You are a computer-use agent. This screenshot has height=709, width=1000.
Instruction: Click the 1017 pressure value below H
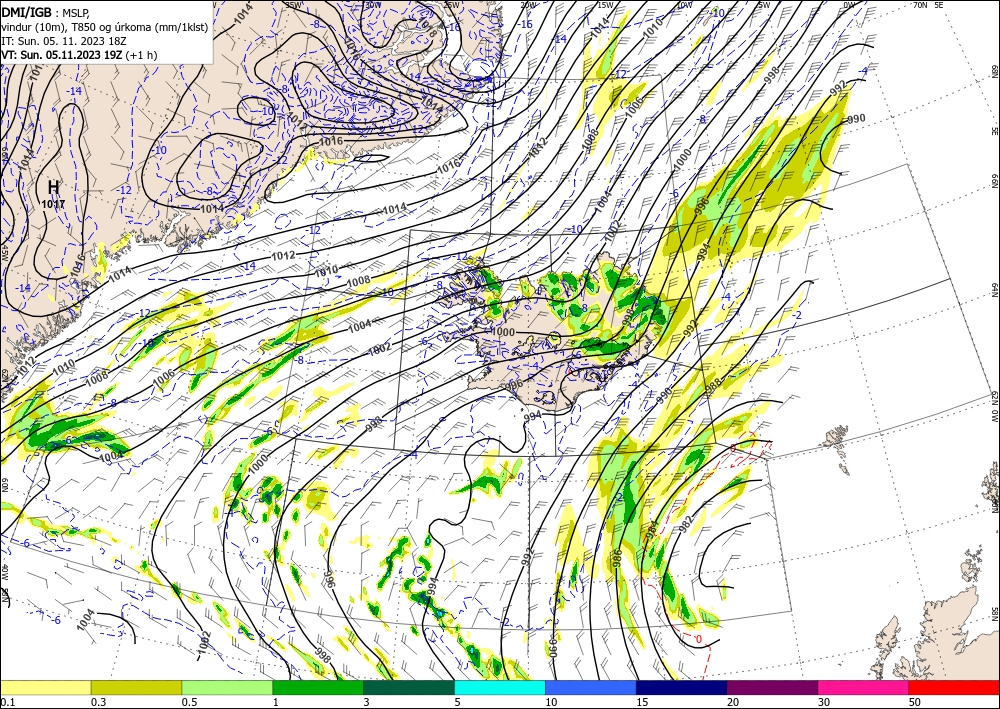[54, 204]
